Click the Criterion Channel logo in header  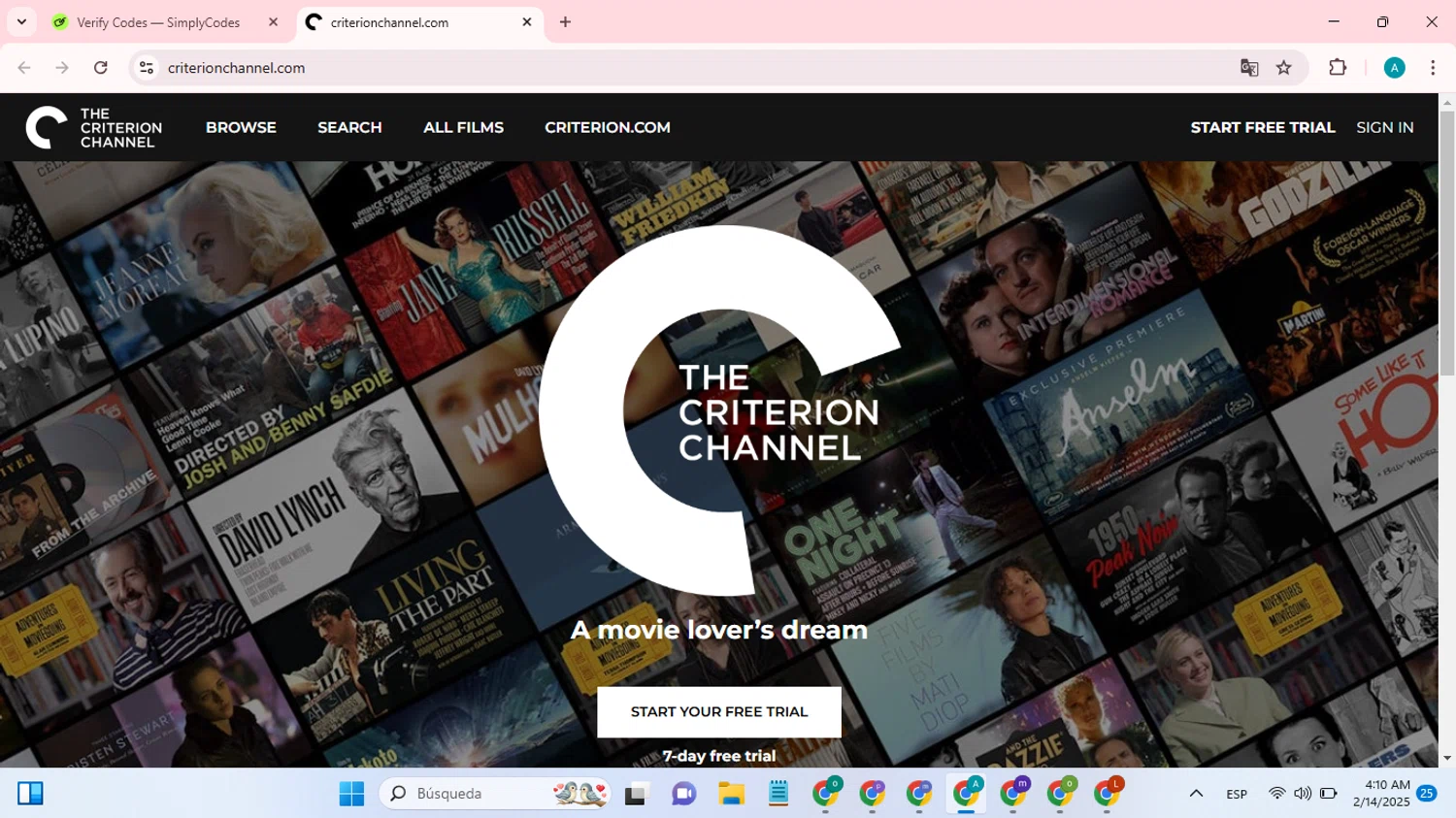pyautogui.click(x=94, y=127)
